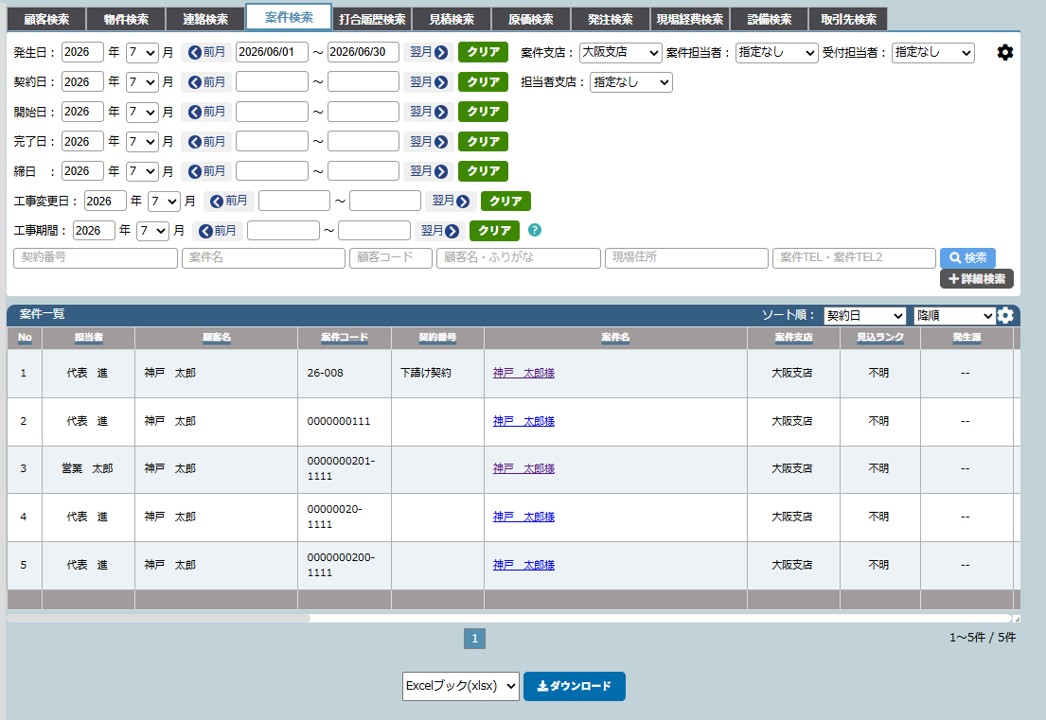The width and height of the screenshot is (1046, 720).
Task: Open 詳細検索 advanced search
Action: pyautogui.click(x=977, y=279)
